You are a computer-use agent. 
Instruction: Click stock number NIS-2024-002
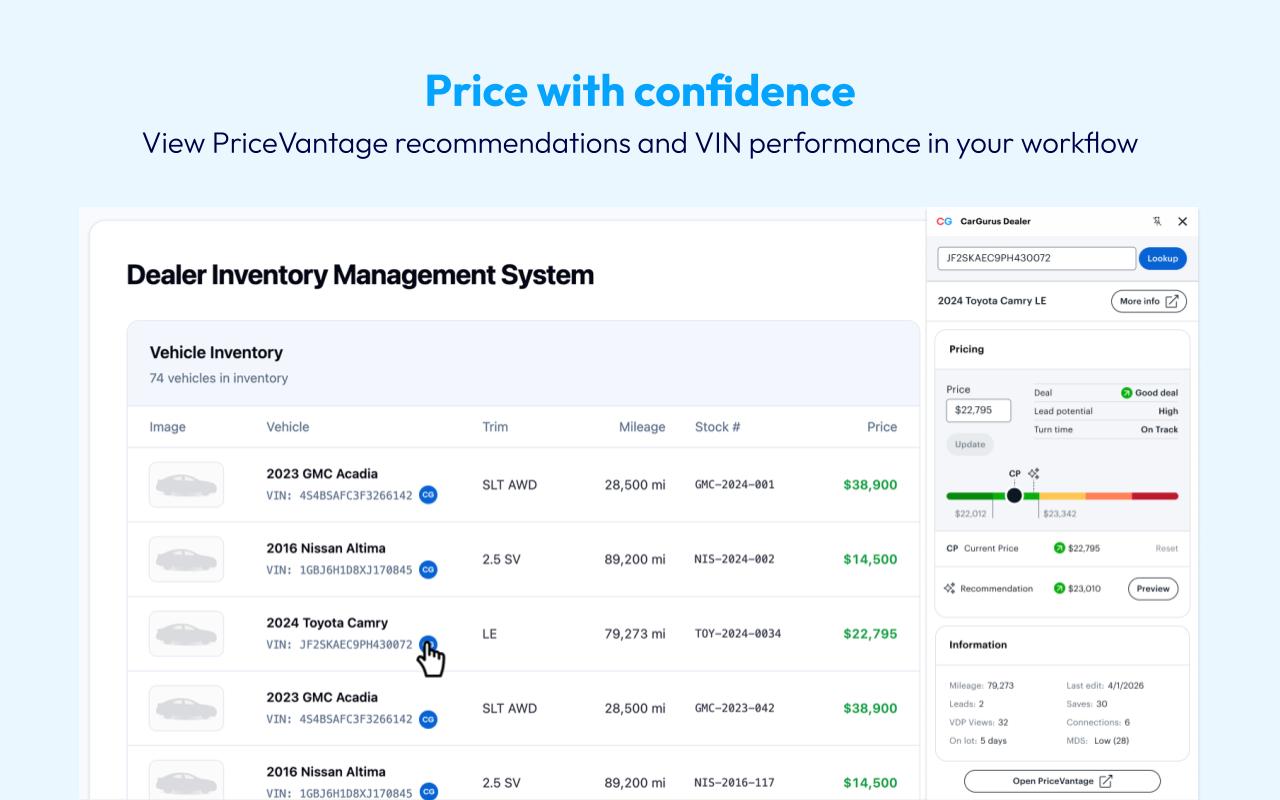735,559
